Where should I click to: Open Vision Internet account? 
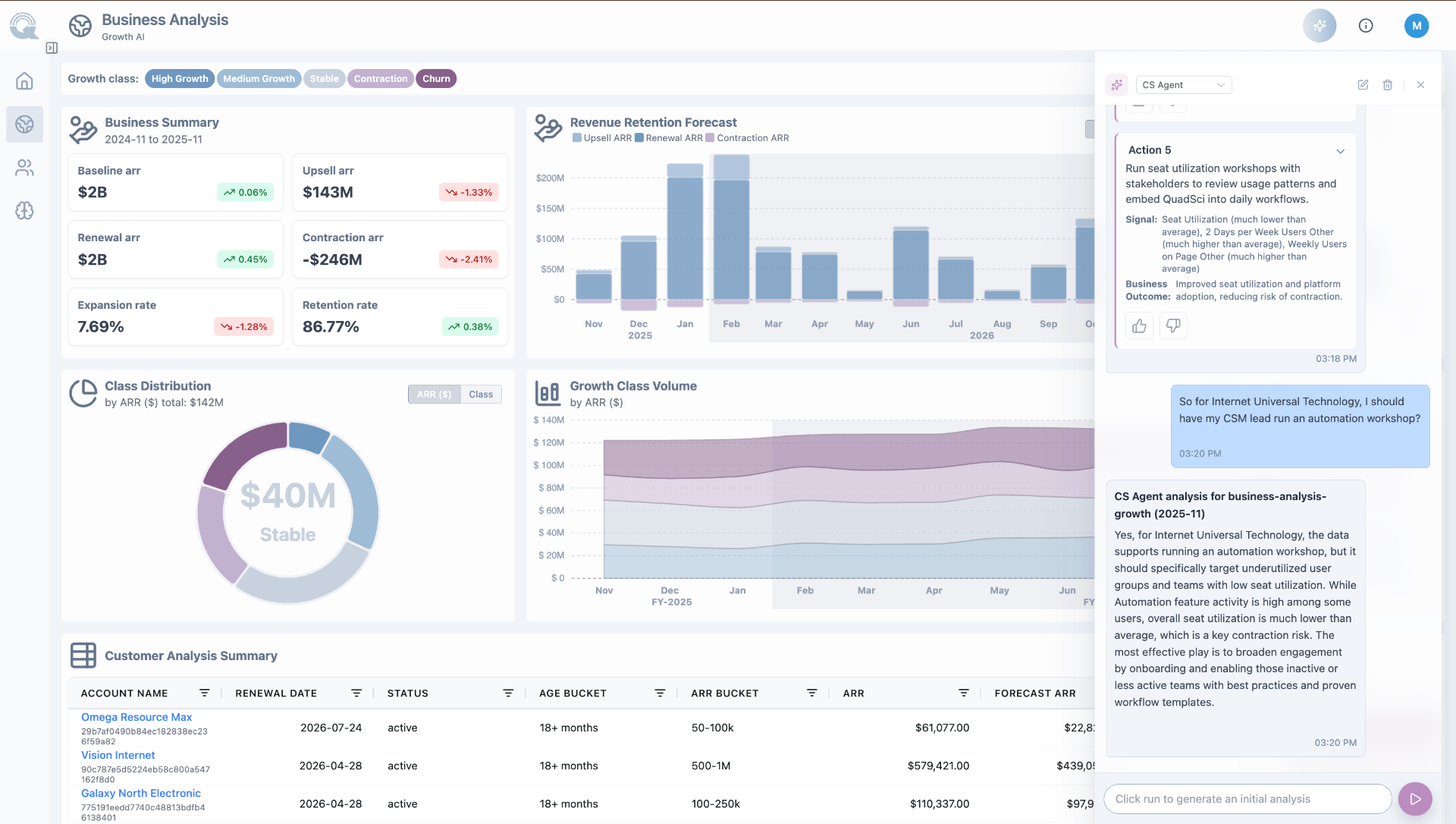pos(118,755)
